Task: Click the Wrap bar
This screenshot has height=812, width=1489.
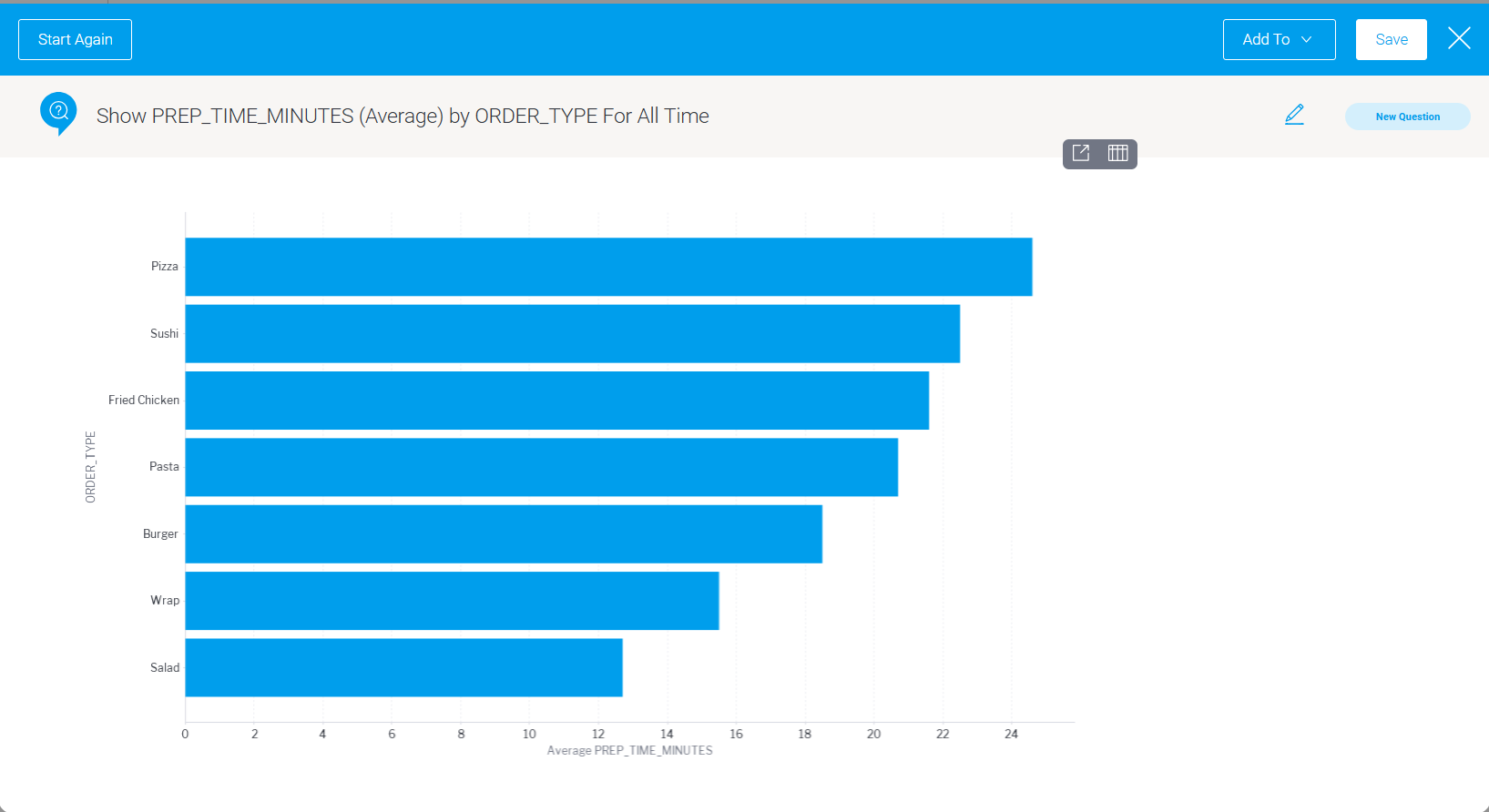Action: pos(452,601)
